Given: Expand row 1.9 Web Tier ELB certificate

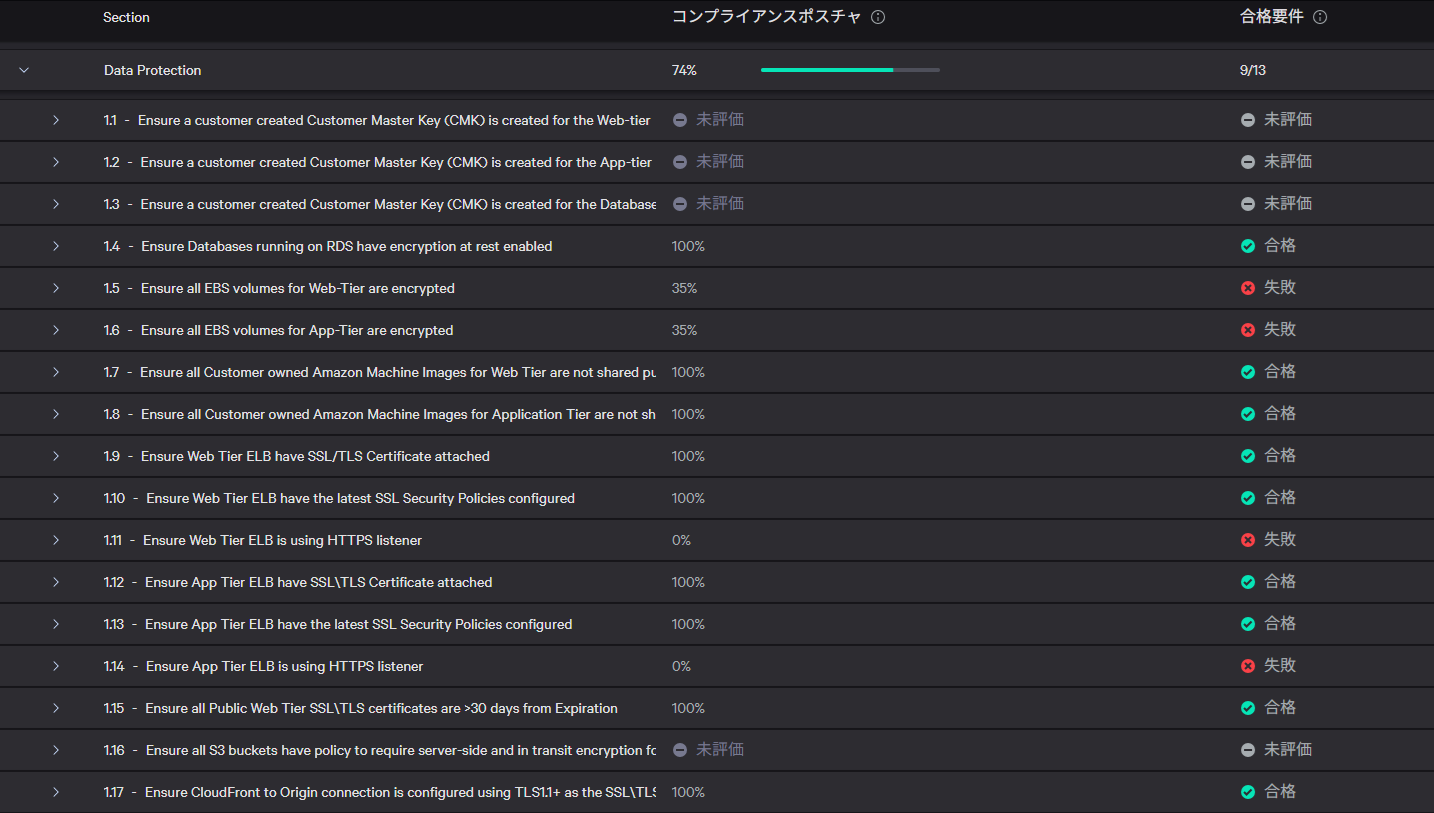Looking at the screenshot, I should (x=56, y=456).
